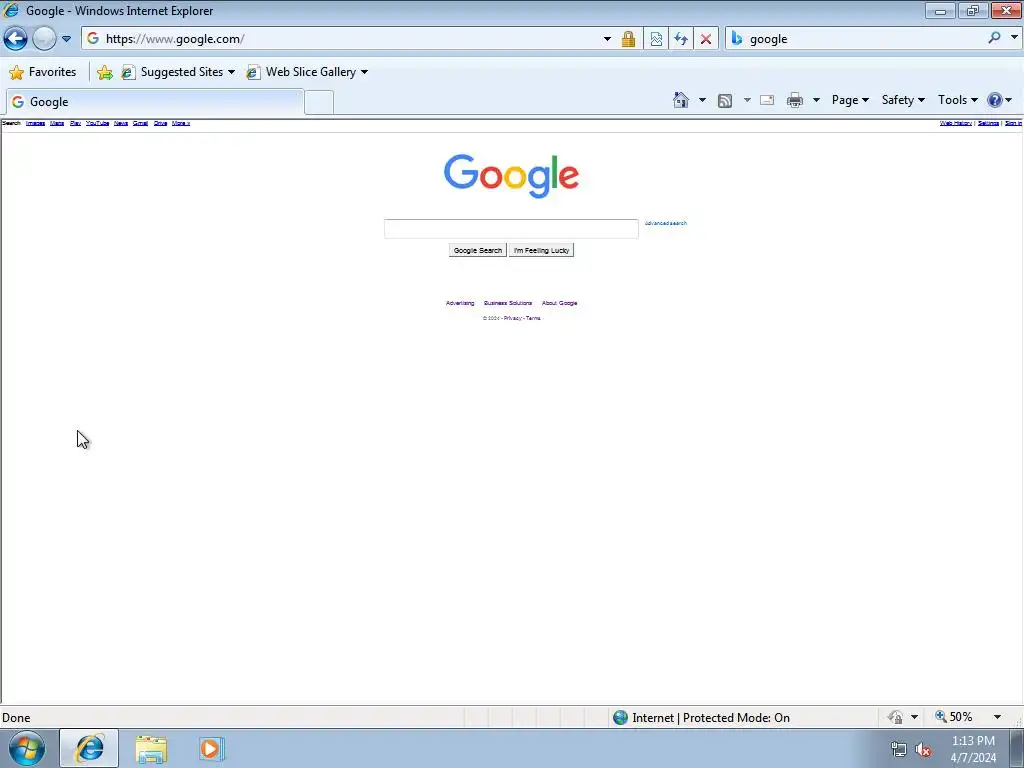Click the blue Help question mark icon
Screen dimensions: 1024x768
(995, 100)
